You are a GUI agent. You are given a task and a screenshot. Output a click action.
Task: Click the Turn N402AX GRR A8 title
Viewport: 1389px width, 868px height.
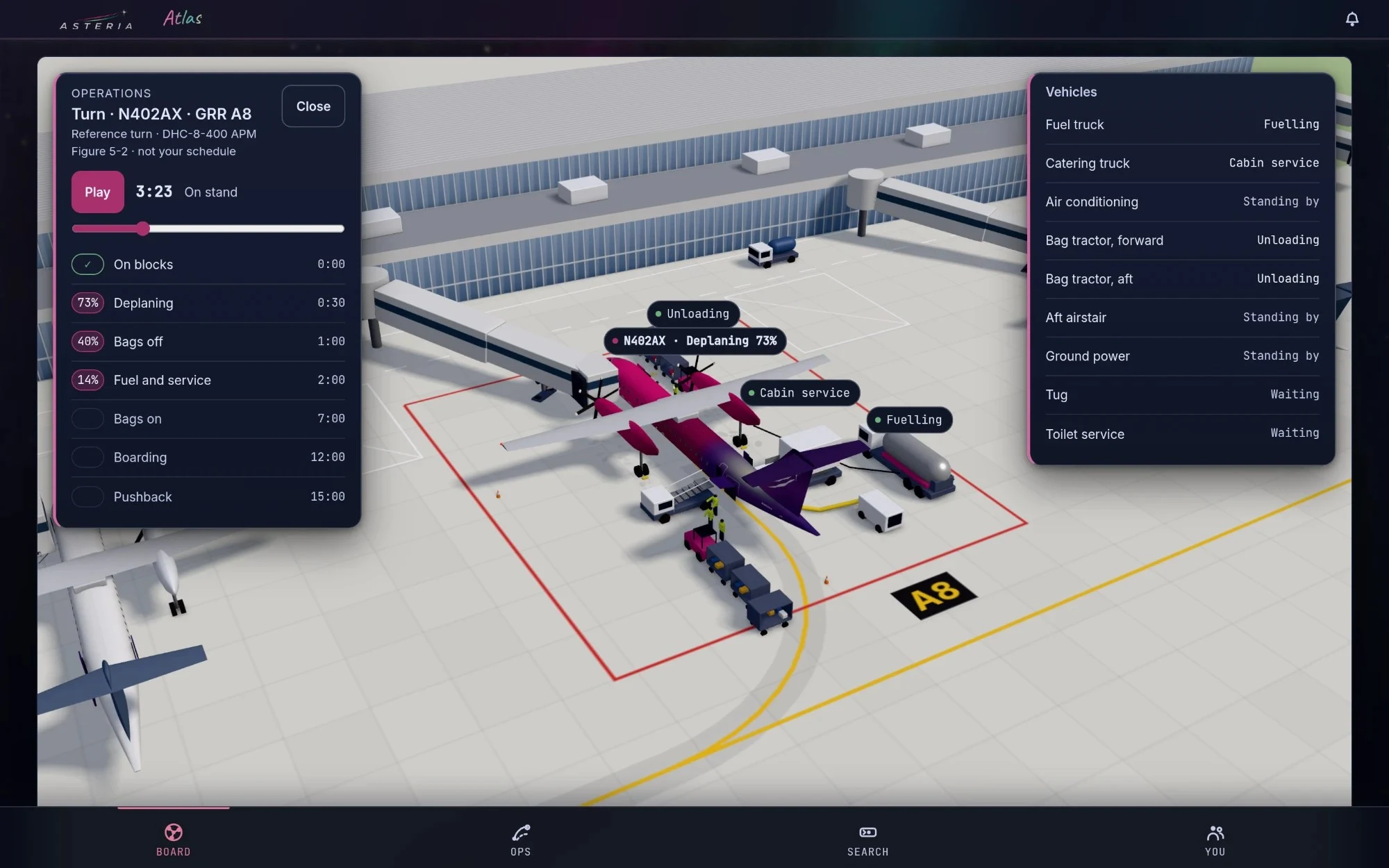161,114
